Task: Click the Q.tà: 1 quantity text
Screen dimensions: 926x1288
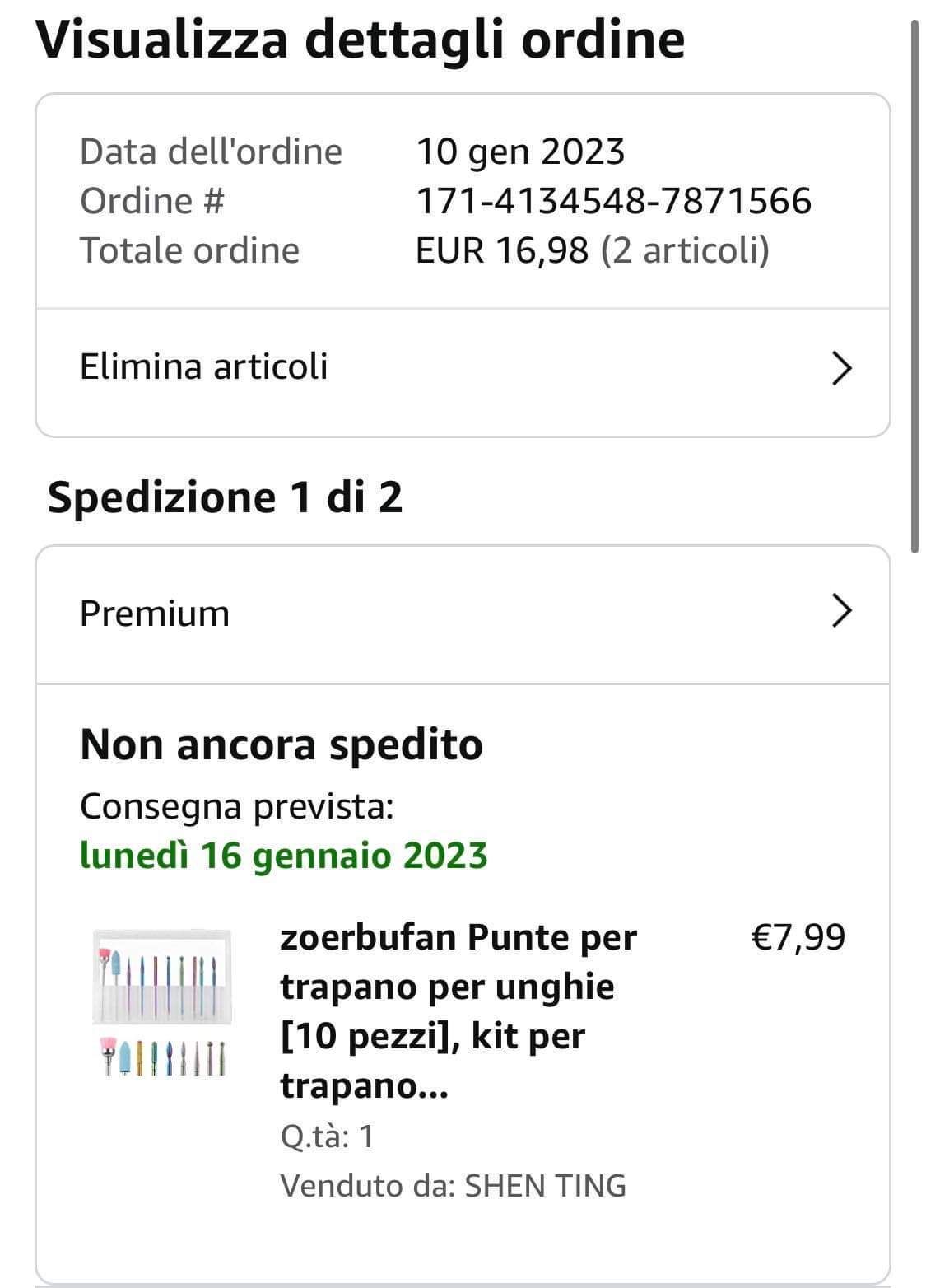Action: pyautogui.click(x=327, y=1136)
